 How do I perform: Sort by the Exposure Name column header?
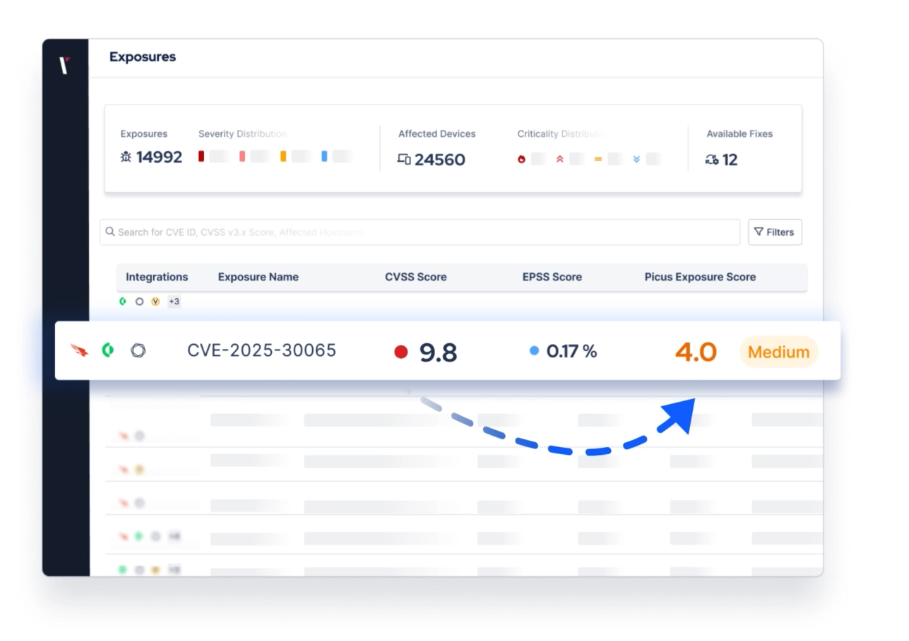tap(258, 277)
